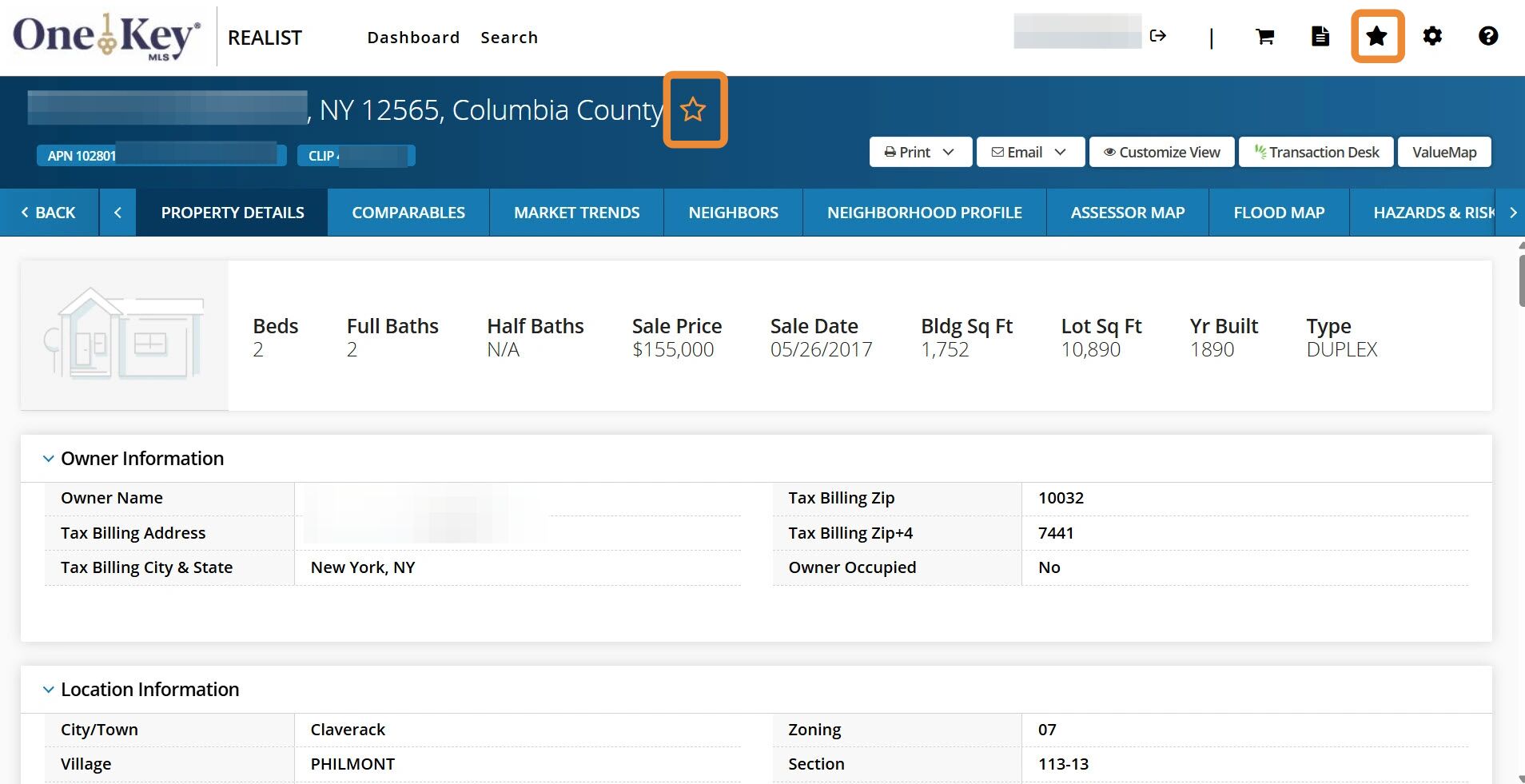The image size is (1525, 784).
Task: Open the Dashboard menu
Action: click(x=413, y=38)
